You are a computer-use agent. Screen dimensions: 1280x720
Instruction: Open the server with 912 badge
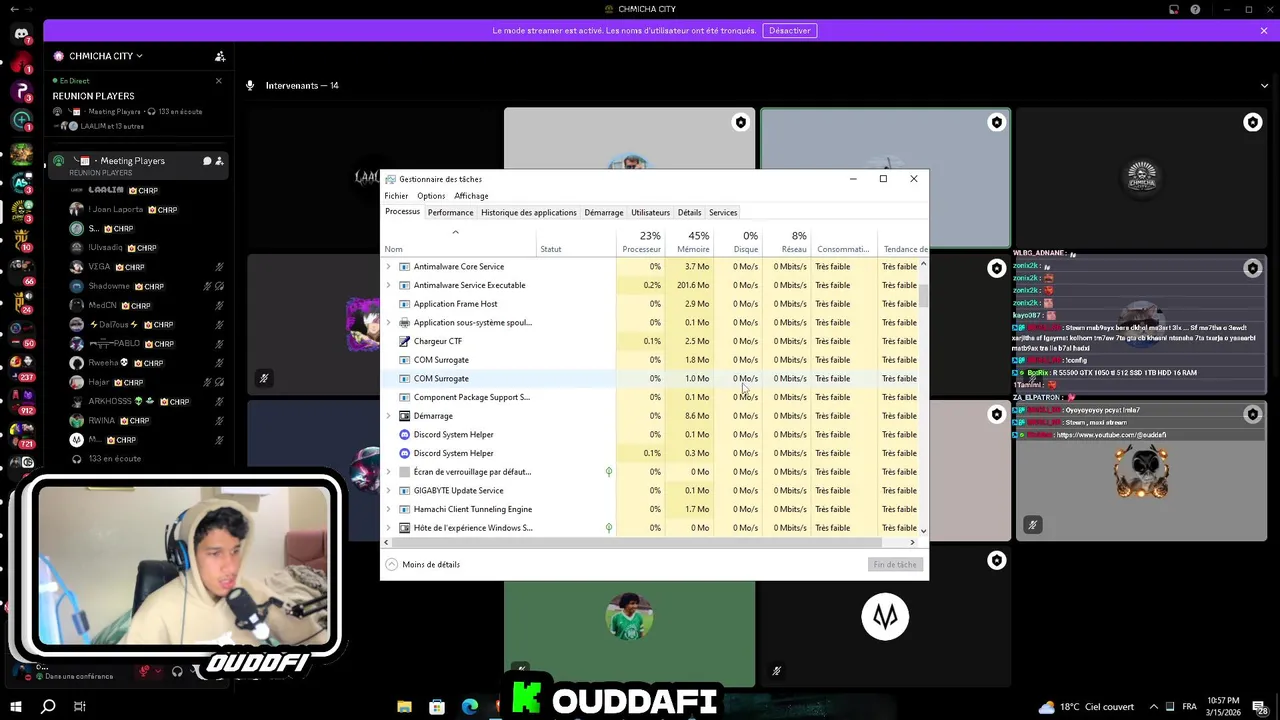point(22,402)
